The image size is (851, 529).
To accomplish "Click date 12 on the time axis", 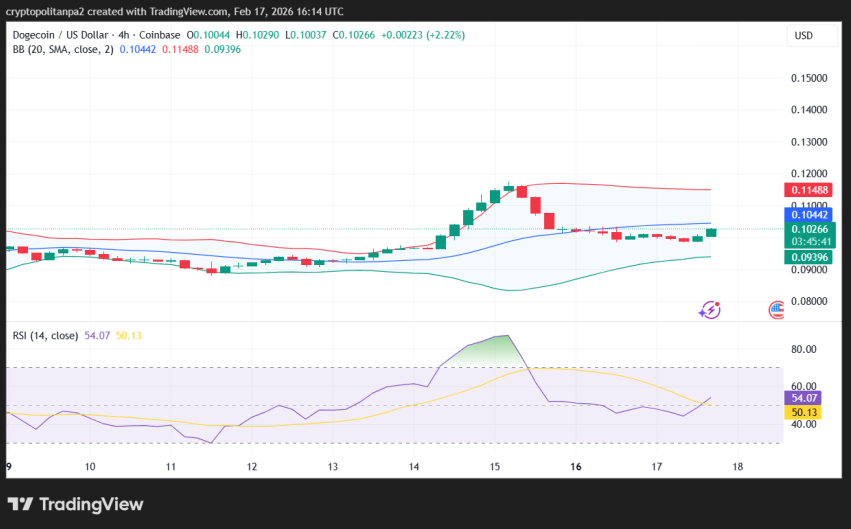I will click(252, 466).
